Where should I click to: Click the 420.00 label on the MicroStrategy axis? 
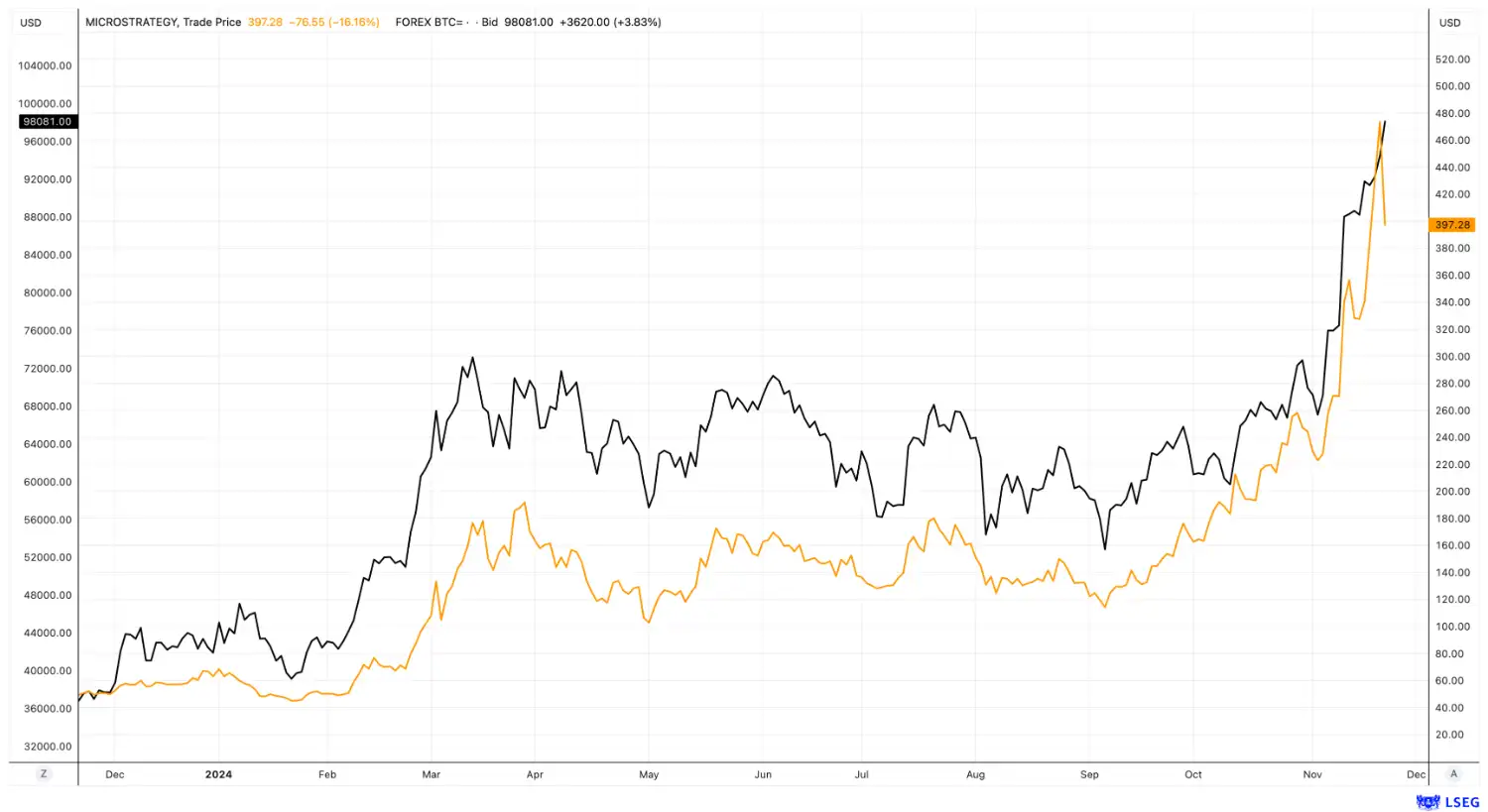tap(1452, 194)
